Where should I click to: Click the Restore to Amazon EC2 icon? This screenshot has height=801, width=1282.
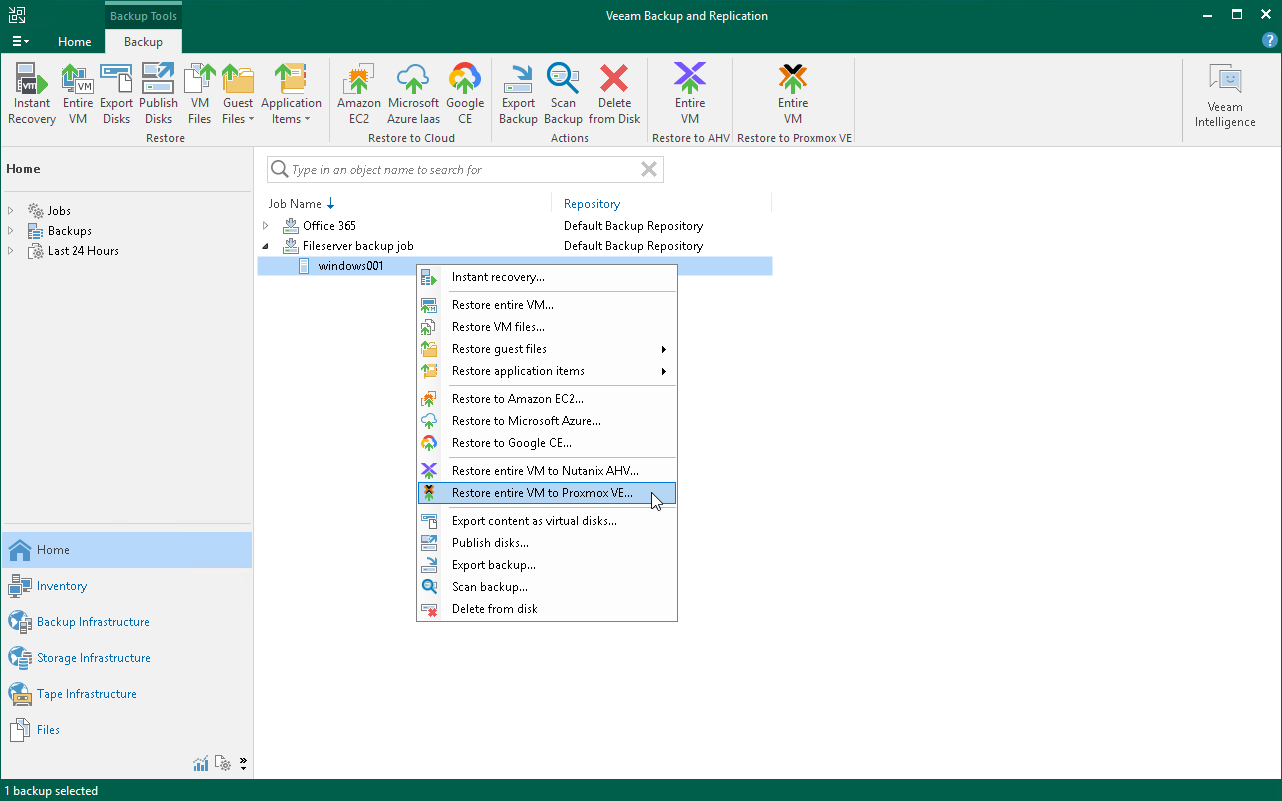pyautogui.click(x=358, y=93)
